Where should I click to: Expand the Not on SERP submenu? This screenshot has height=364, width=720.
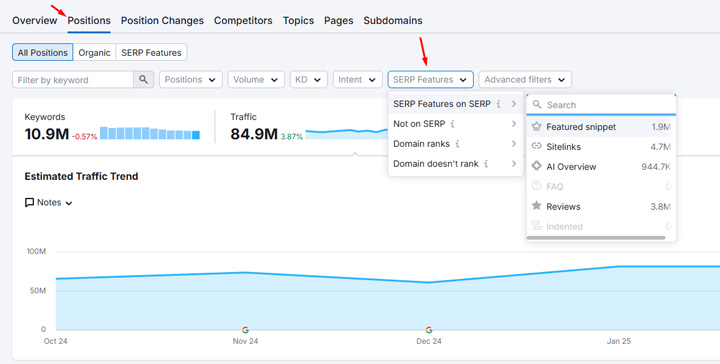pyautogui.click(x=456, y=124)
